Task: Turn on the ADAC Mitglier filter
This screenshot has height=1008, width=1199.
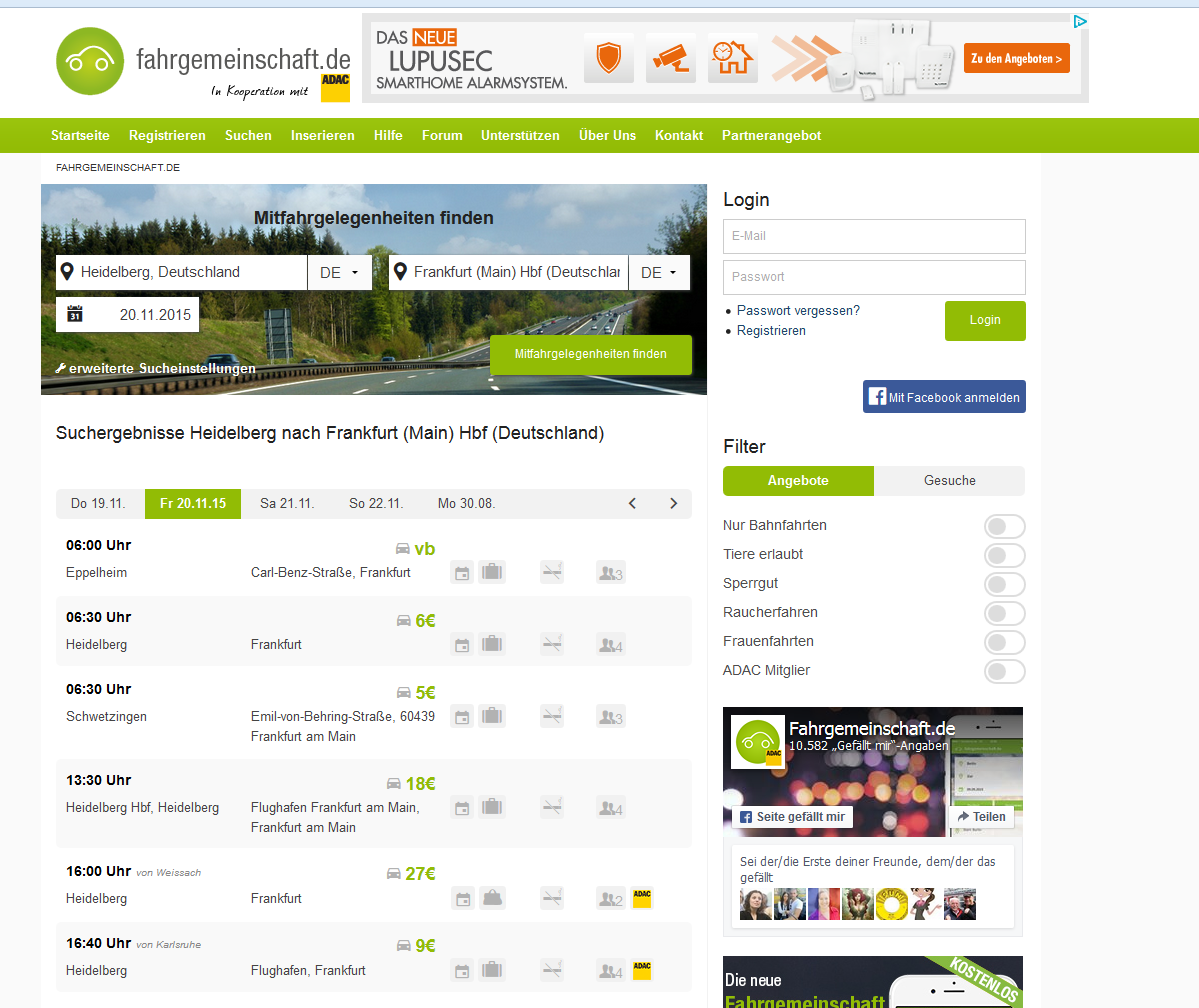Action: [x=1005, y=671]
